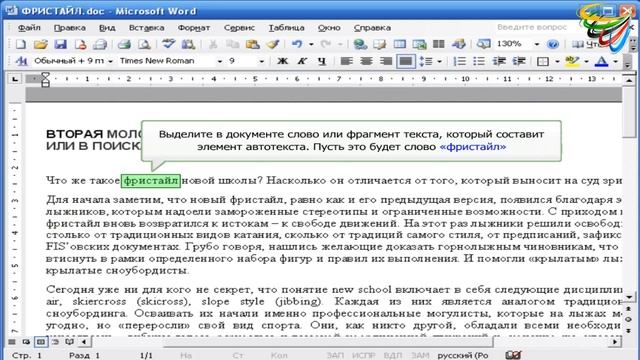This screenshot has height=360, width=640.
Task: Expand font color dropdown arrow
Action: pyautogui.click(x=616, y=61)
